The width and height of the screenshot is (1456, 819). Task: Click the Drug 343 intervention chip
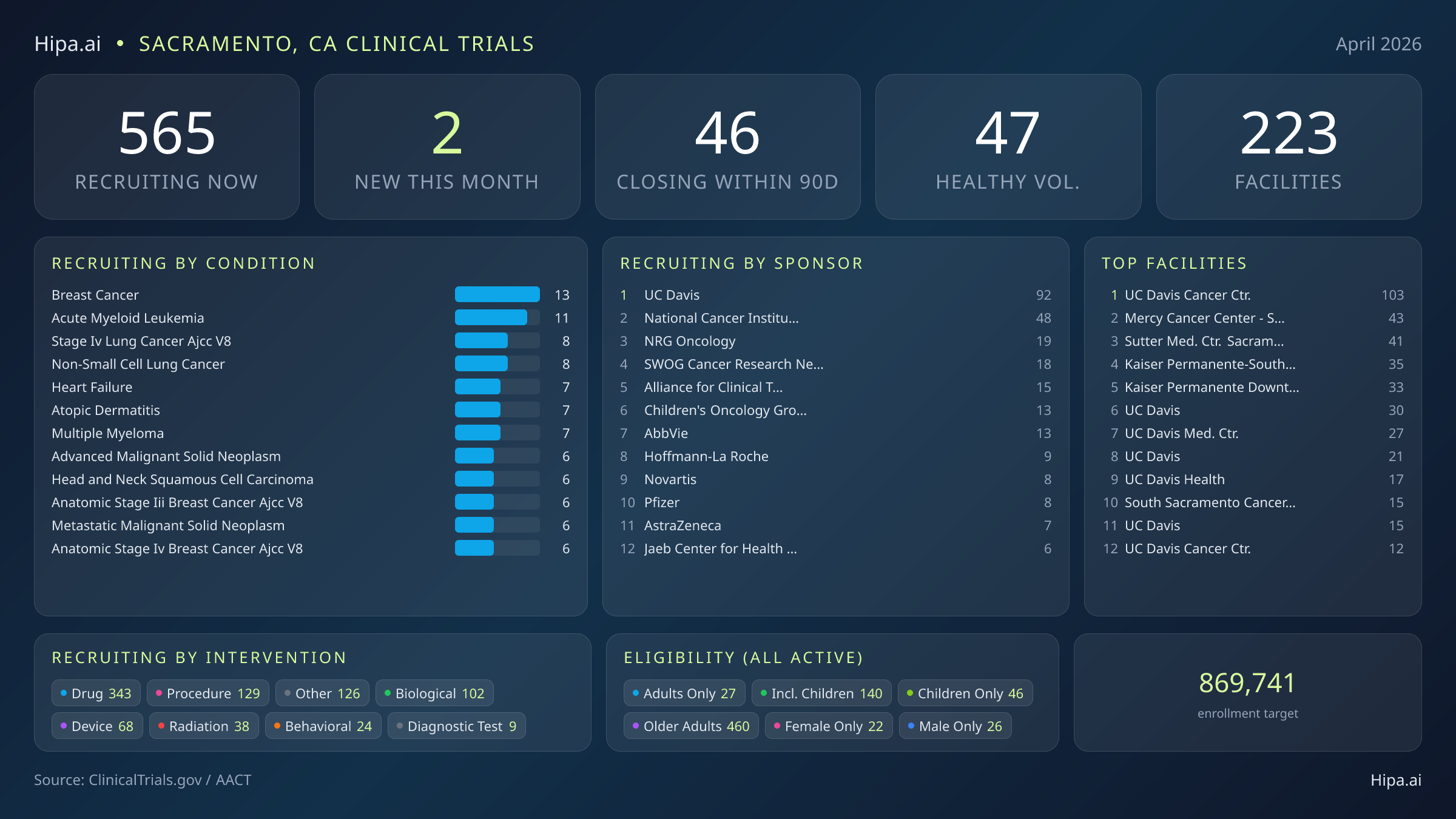[96, 693]
